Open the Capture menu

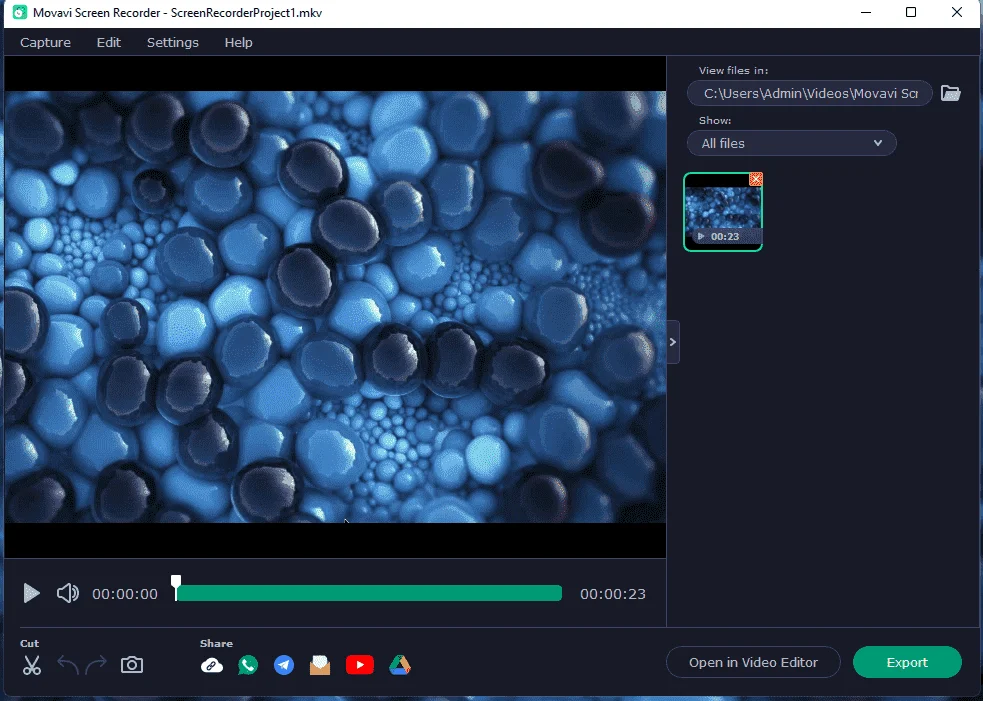pos(45,43)
